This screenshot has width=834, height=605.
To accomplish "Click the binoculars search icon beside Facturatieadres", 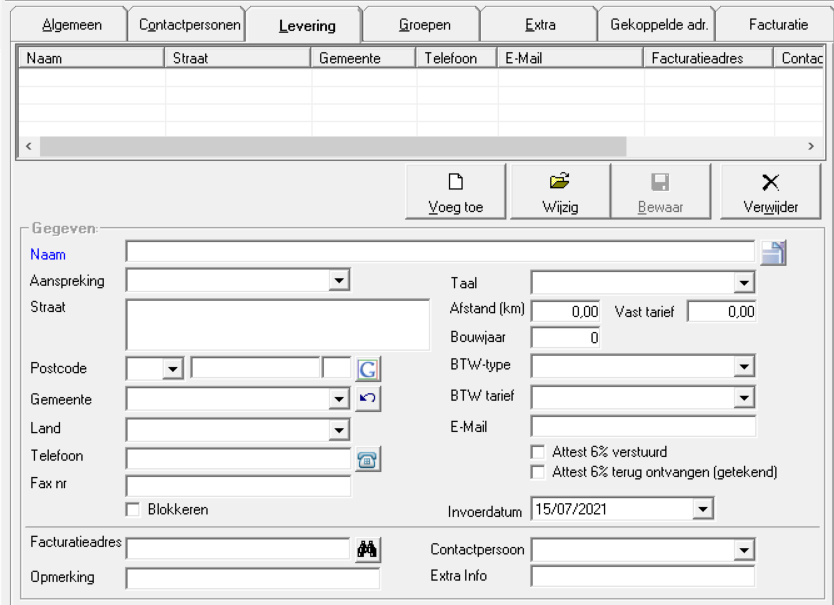I will (x=368, y=549).
